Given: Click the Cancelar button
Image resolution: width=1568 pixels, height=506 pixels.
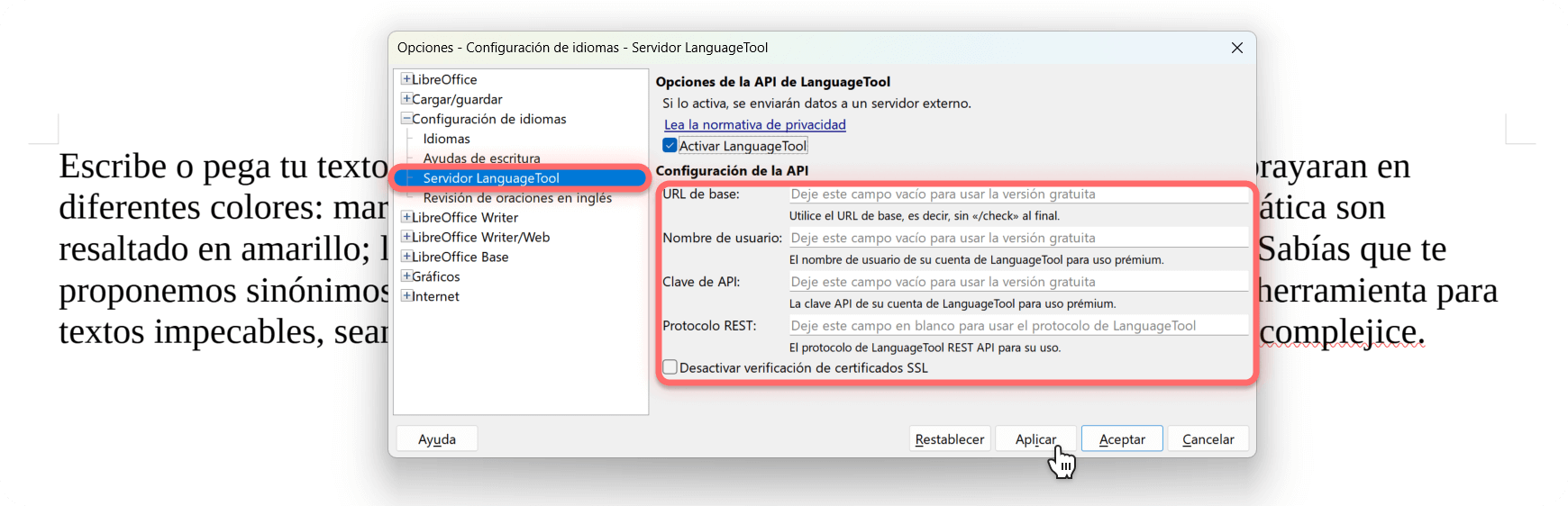Looking at the screenshot, I should [x=1208, y=439].
